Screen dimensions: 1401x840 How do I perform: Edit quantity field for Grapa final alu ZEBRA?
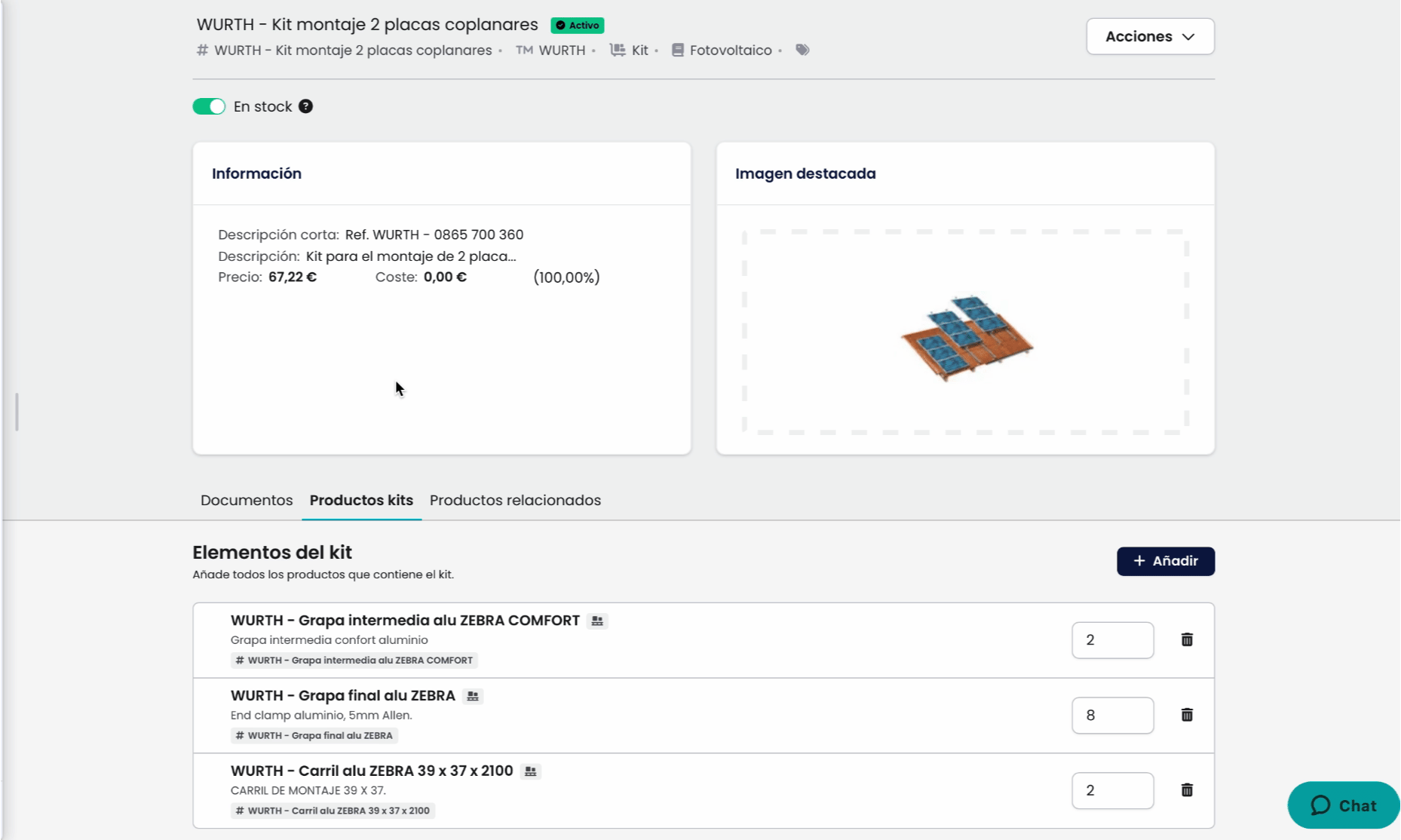1113,716
